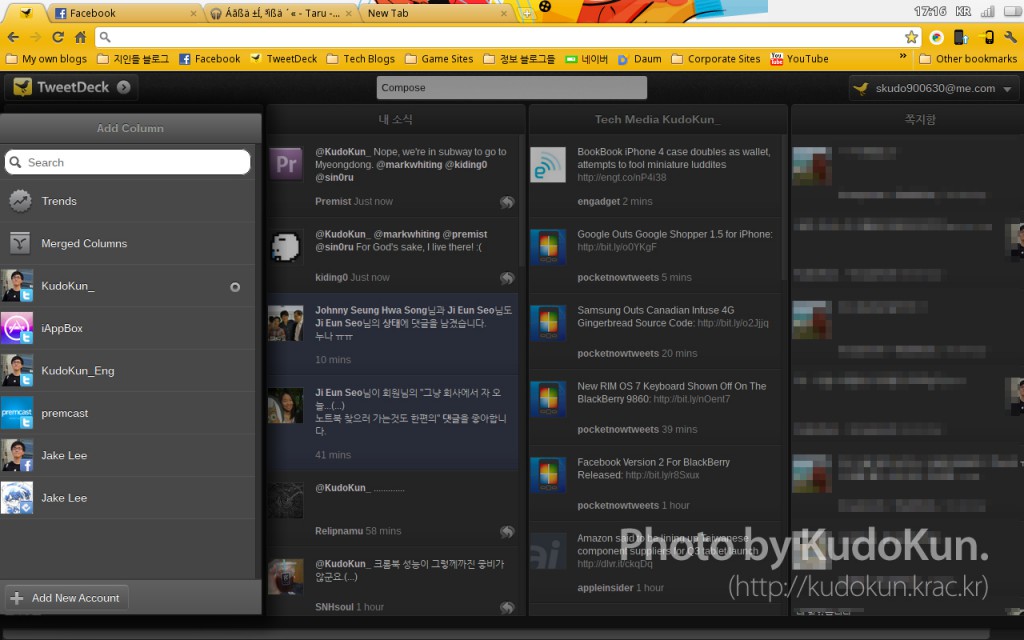The height and width of the screenshot is (640, 1024).
Task: Select the iAppBox account
Action: [127, 328]
